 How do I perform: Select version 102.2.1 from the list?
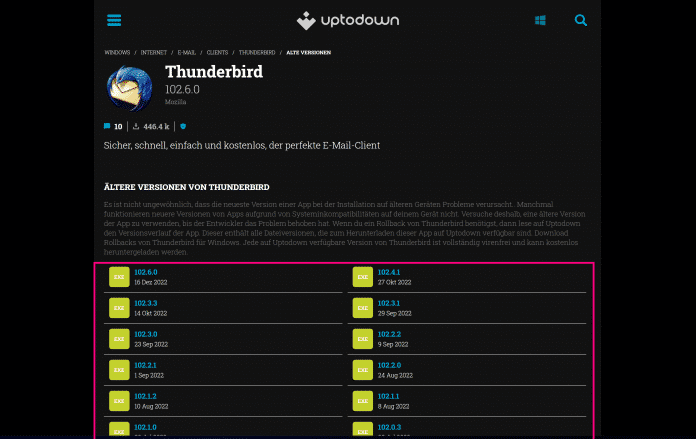[146, 365]
